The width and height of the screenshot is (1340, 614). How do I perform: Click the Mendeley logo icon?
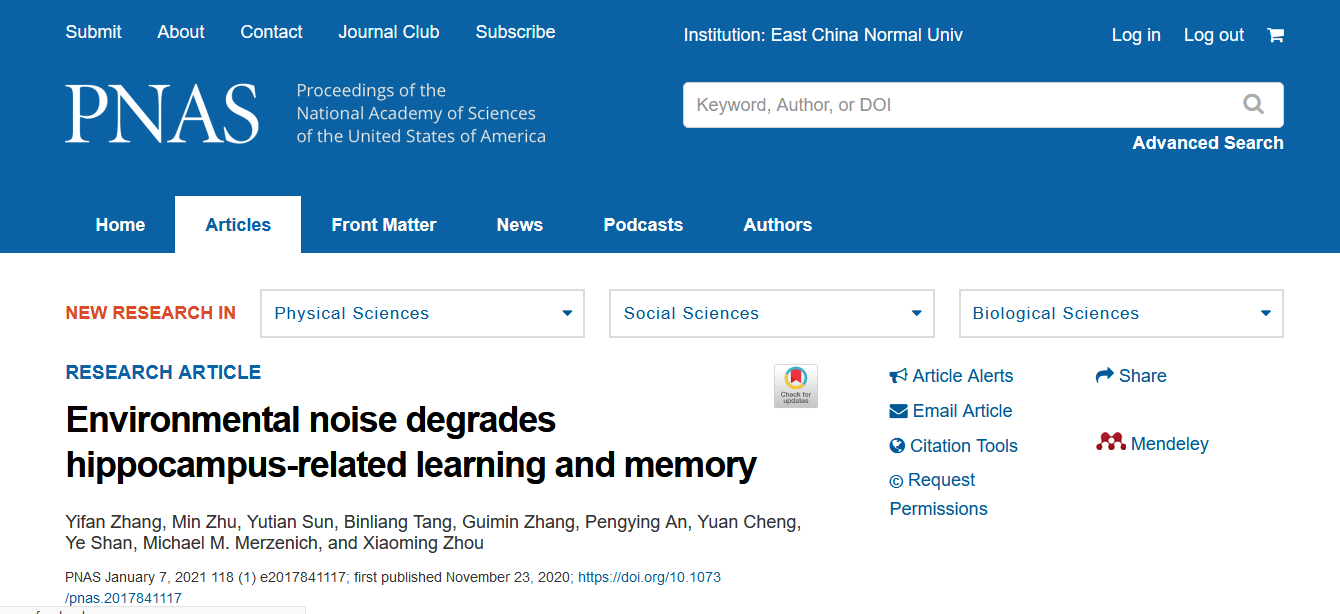(1110, 442)
